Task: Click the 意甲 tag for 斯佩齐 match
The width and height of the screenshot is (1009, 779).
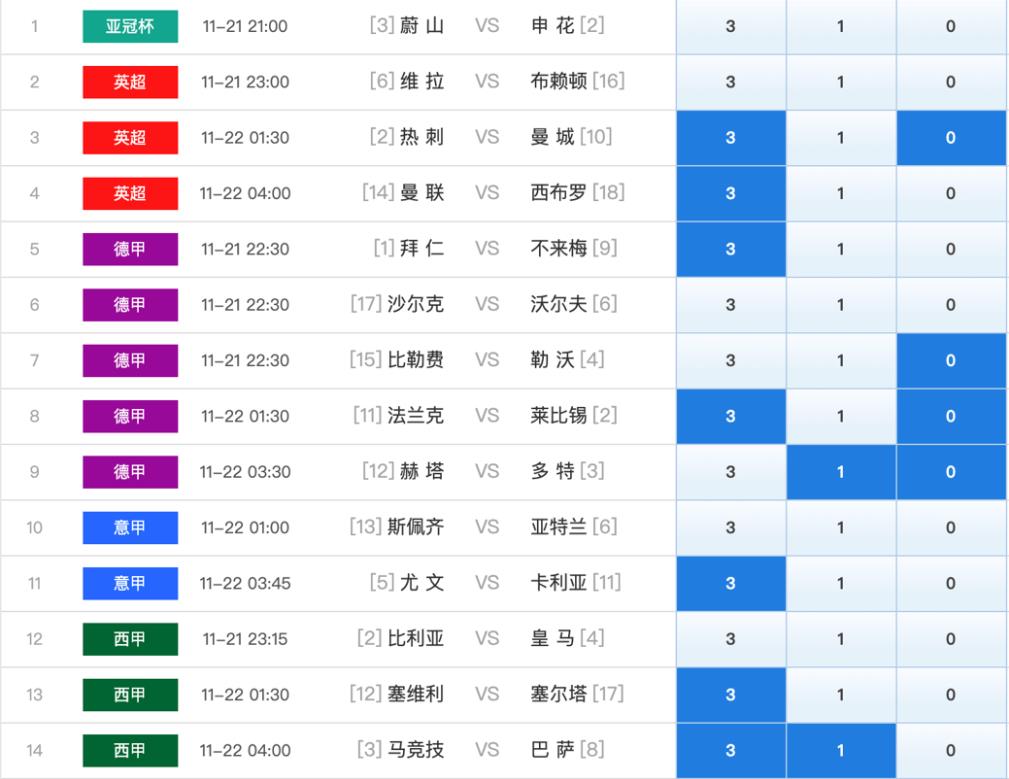Action: pyautogui.click(x=130, y=528)
